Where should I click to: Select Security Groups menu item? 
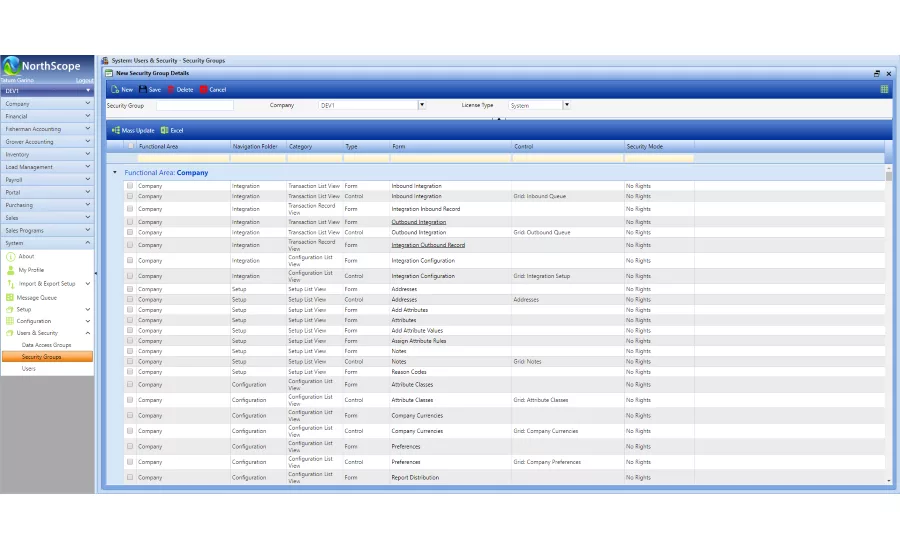coord(47,357)
